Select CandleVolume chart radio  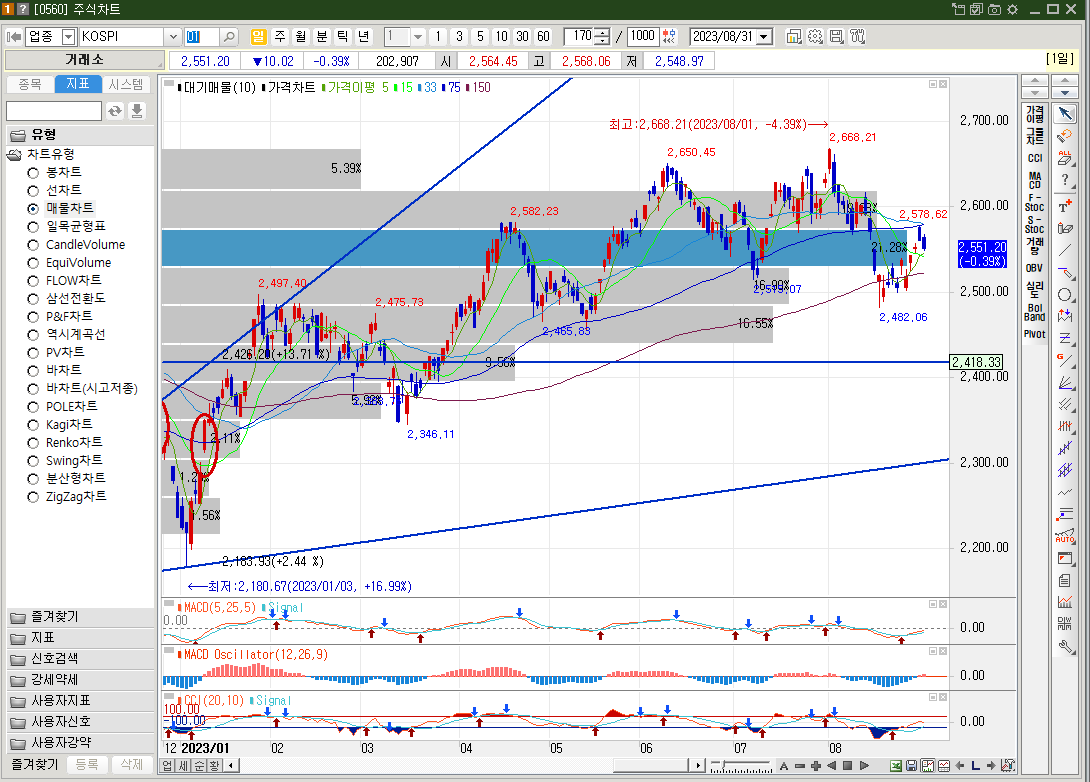[33, 245]
